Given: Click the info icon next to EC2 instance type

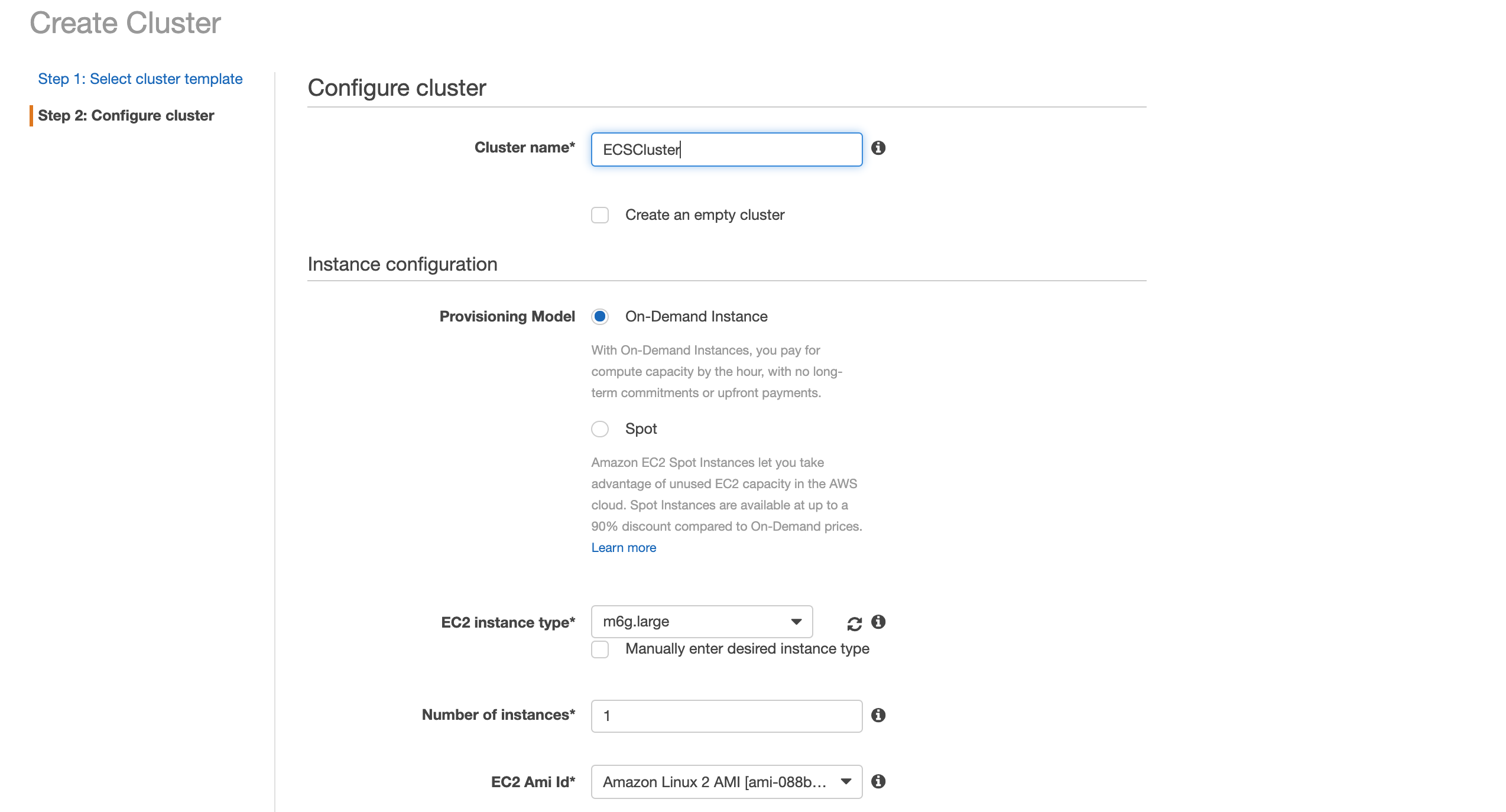Looking at the screenshot, I should [878, 622].
